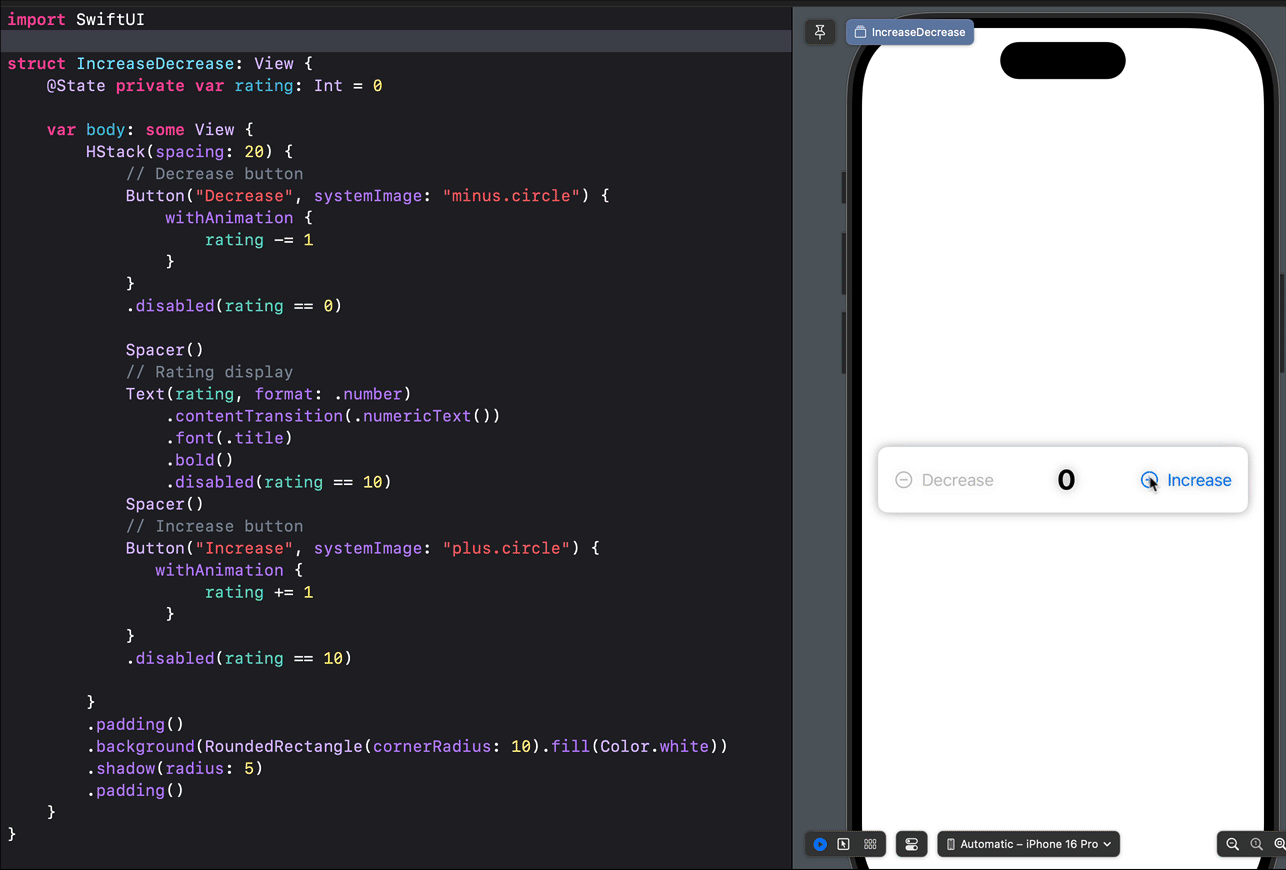
Task: Place cursor on "var body: some View {"
Action: click(150, 129)
